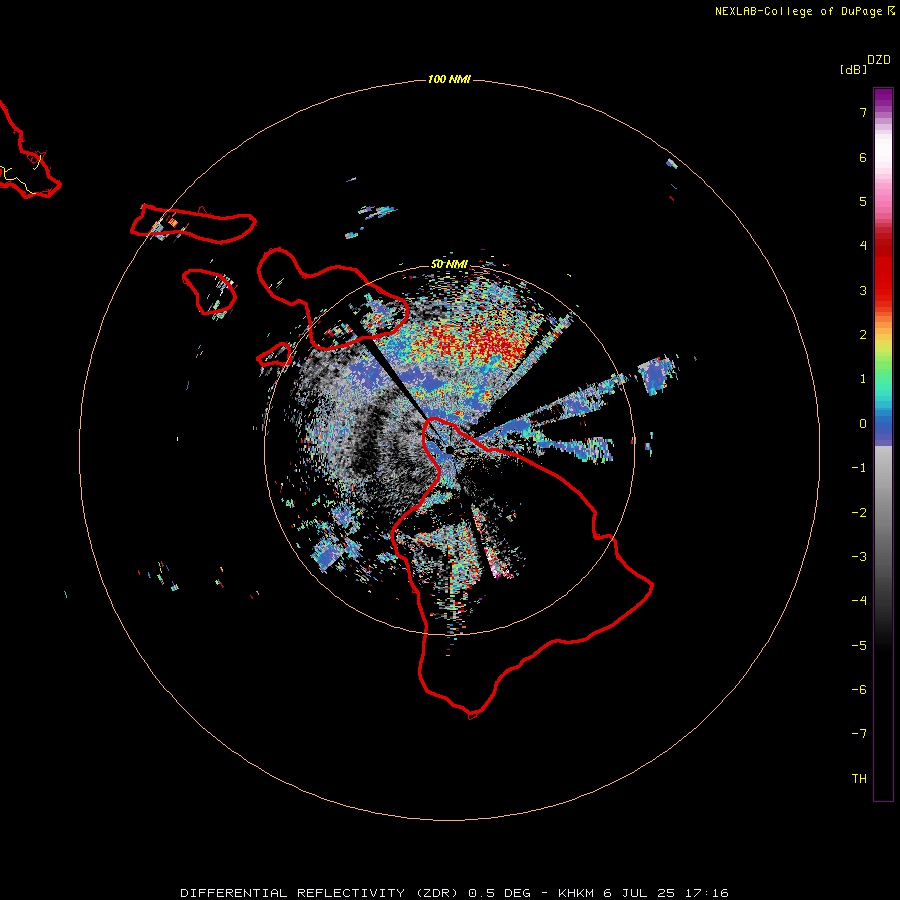
Task: Click the [dB] unit label
Action: 853,69
